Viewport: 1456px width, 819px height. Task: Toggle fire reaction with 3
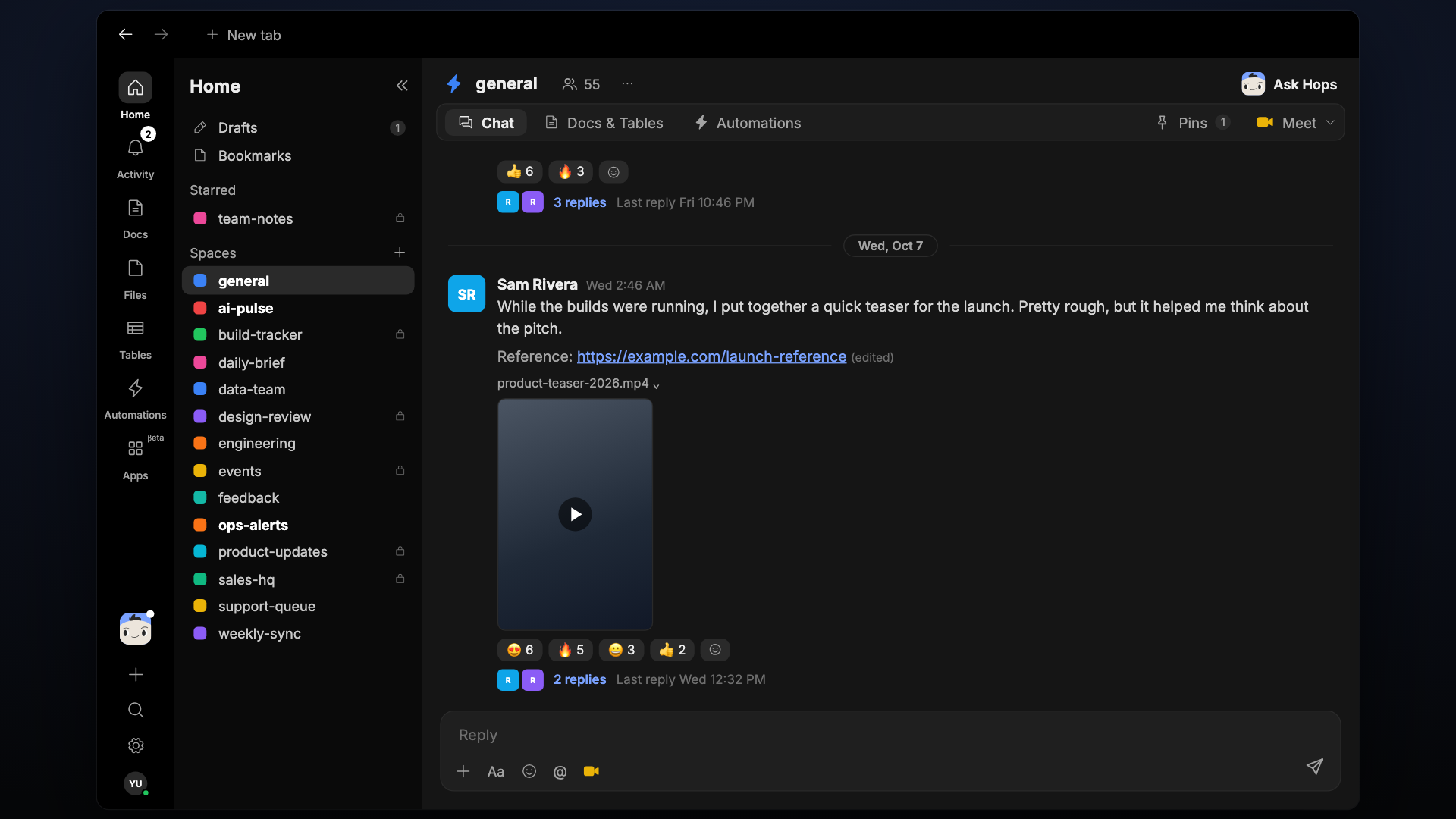click(571, 171)
